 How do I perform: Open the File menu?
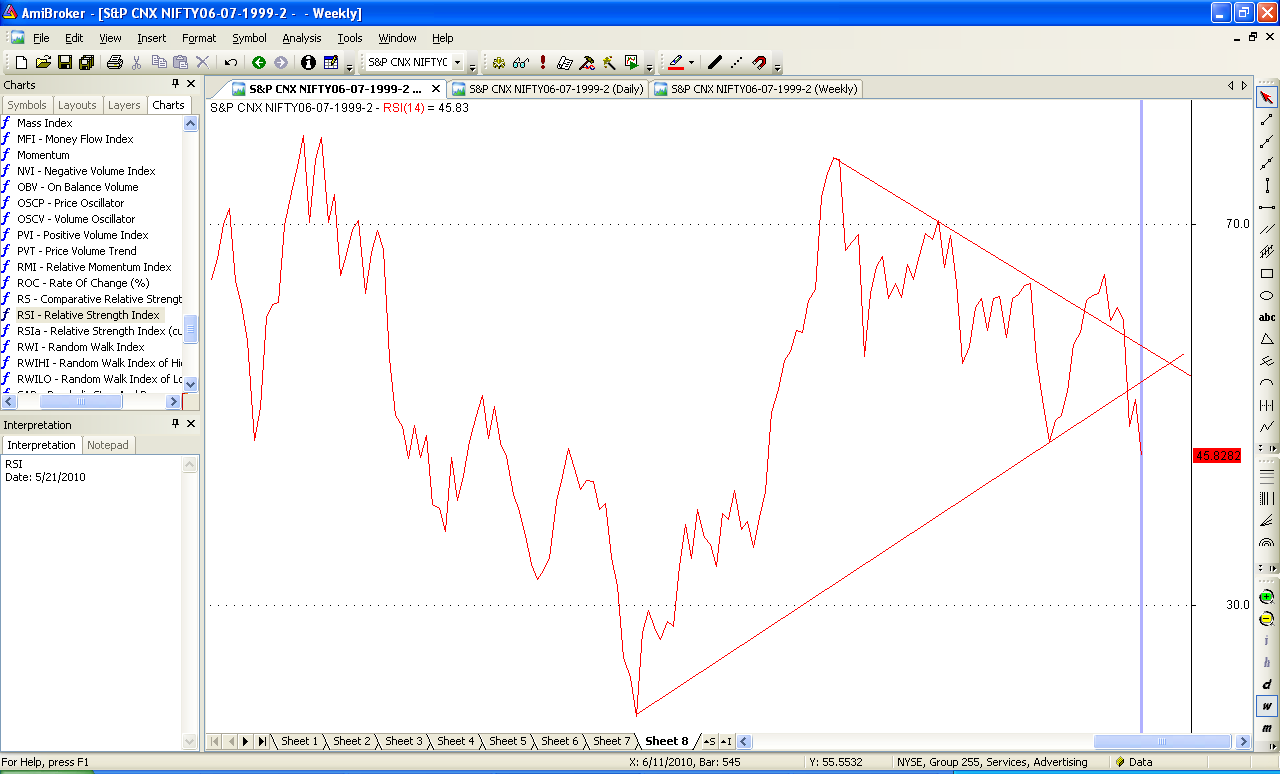41,38
